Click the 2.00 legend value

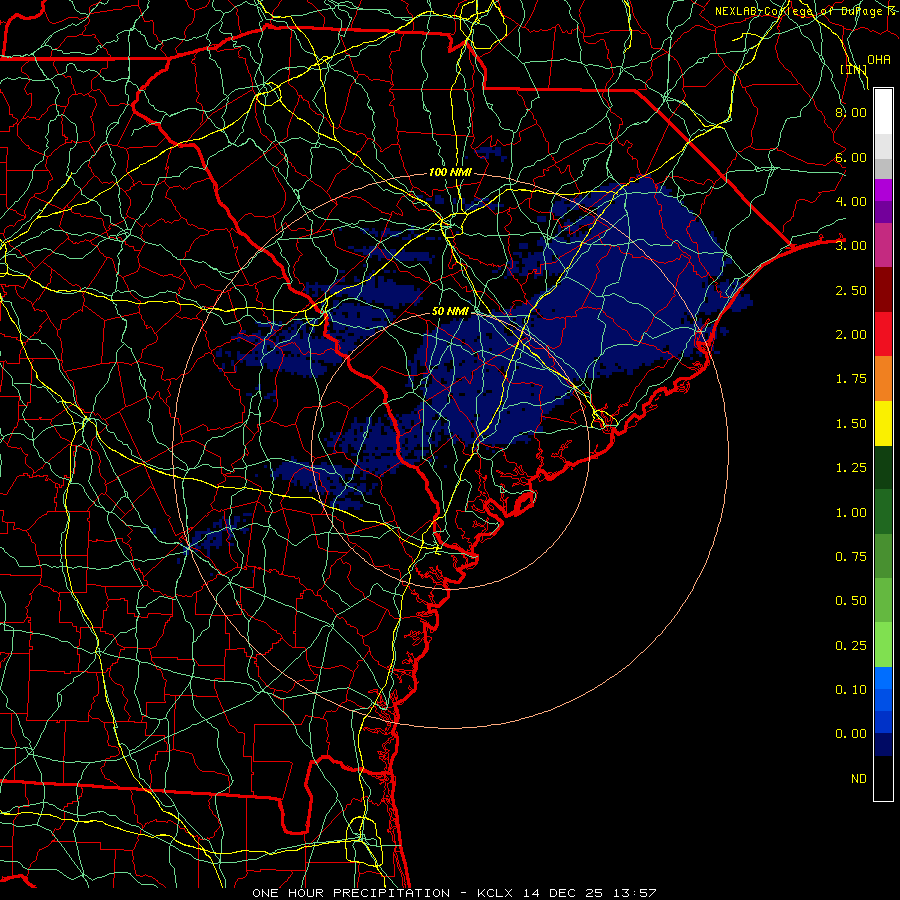point(851,335)
